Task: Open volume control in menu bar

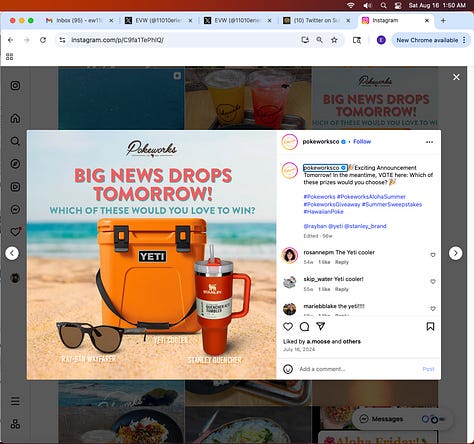Action: point(367,5)
